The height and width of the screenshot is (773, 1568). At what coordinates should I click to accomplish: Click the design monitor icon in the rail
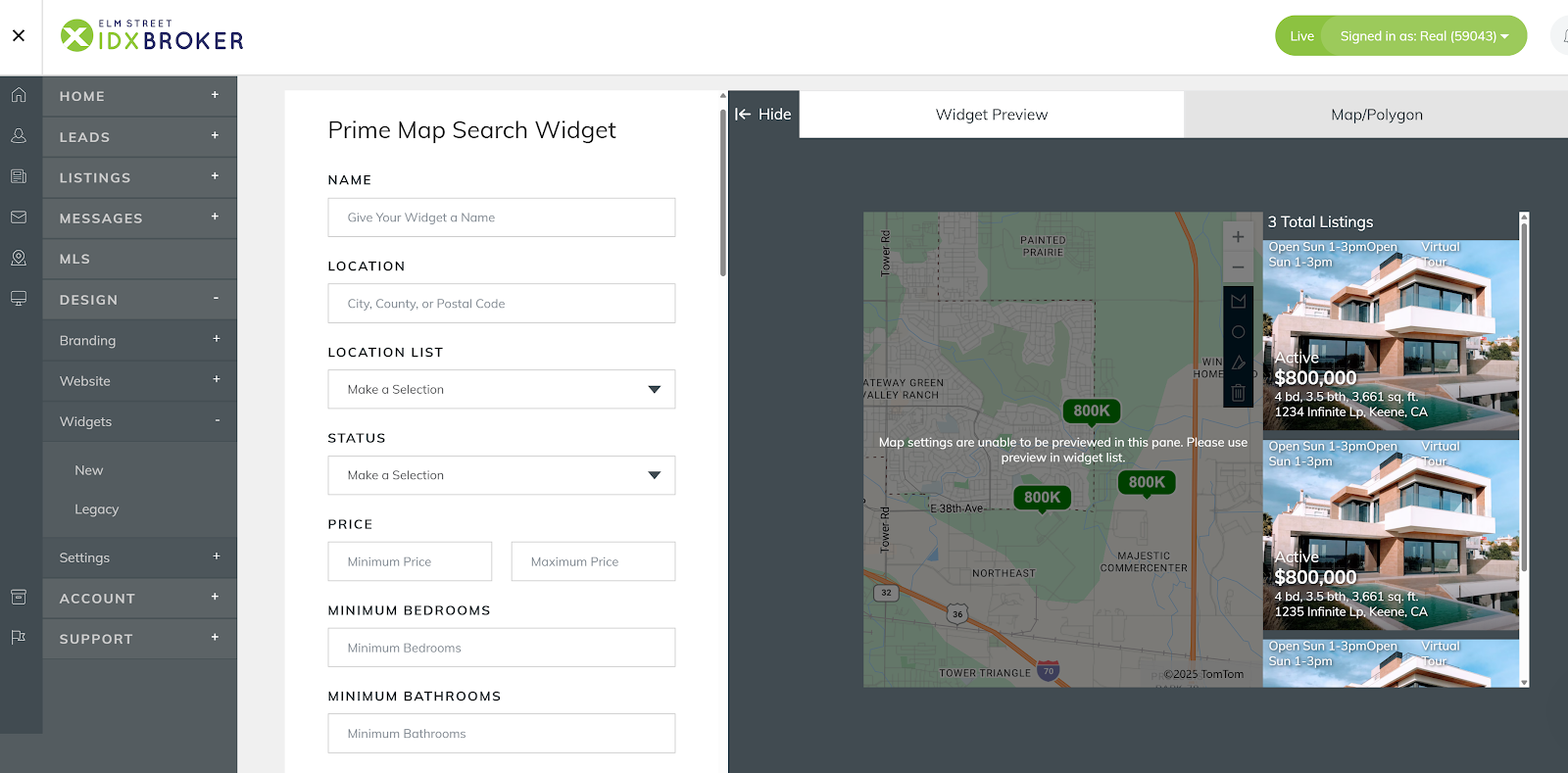click(x=19, y=298)
